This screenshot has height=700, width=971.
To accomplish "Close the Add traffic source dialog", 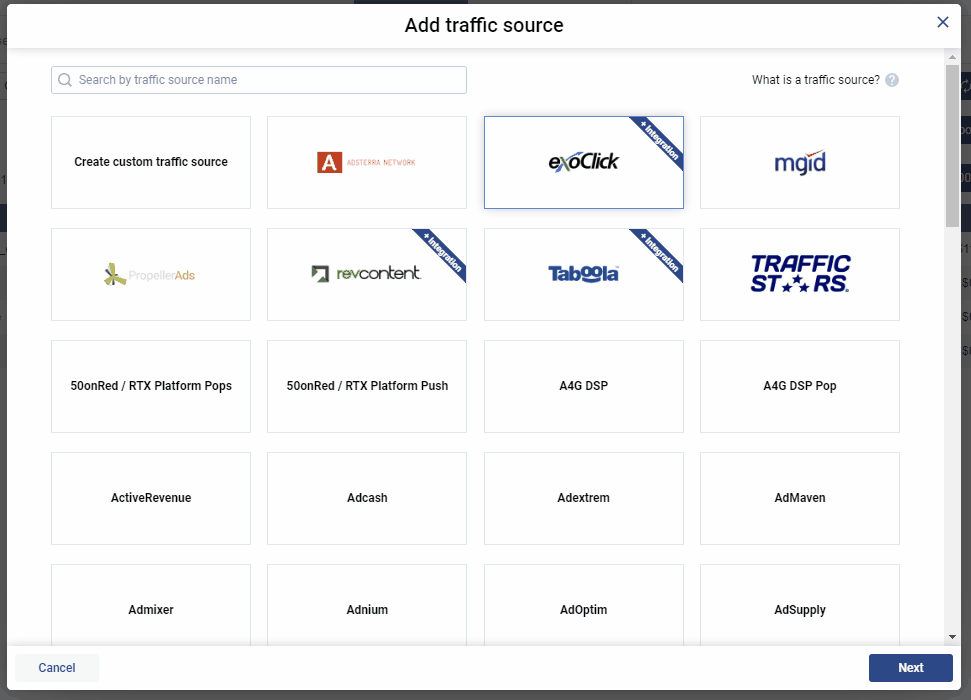I will [x=942, y=22].
